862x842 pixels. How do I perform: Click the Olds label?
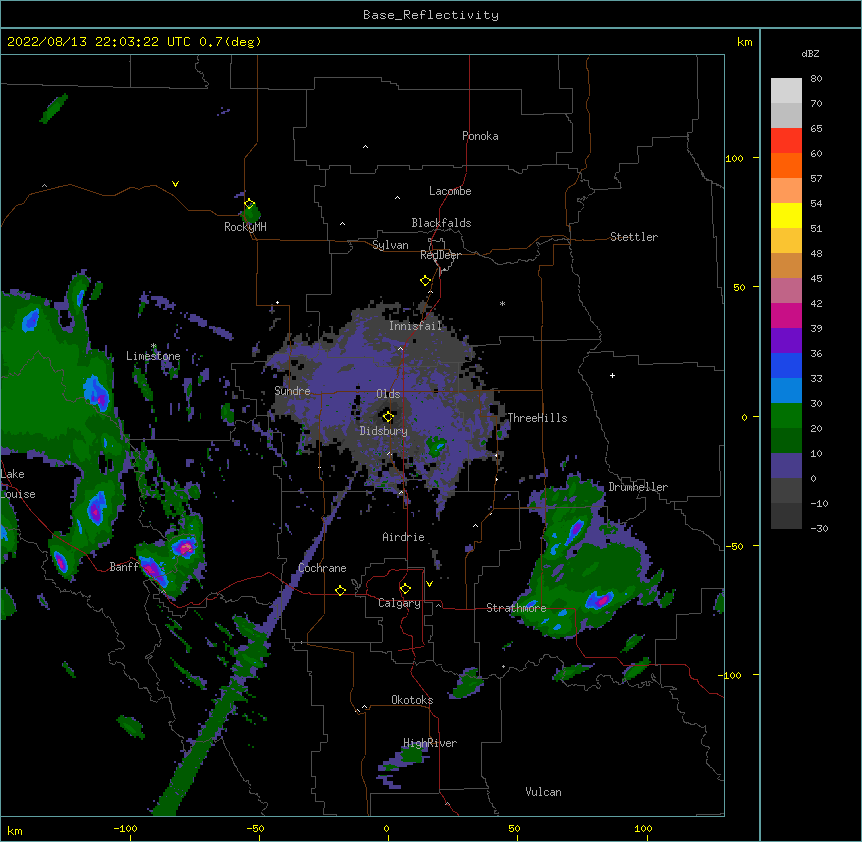pos(388,394)
